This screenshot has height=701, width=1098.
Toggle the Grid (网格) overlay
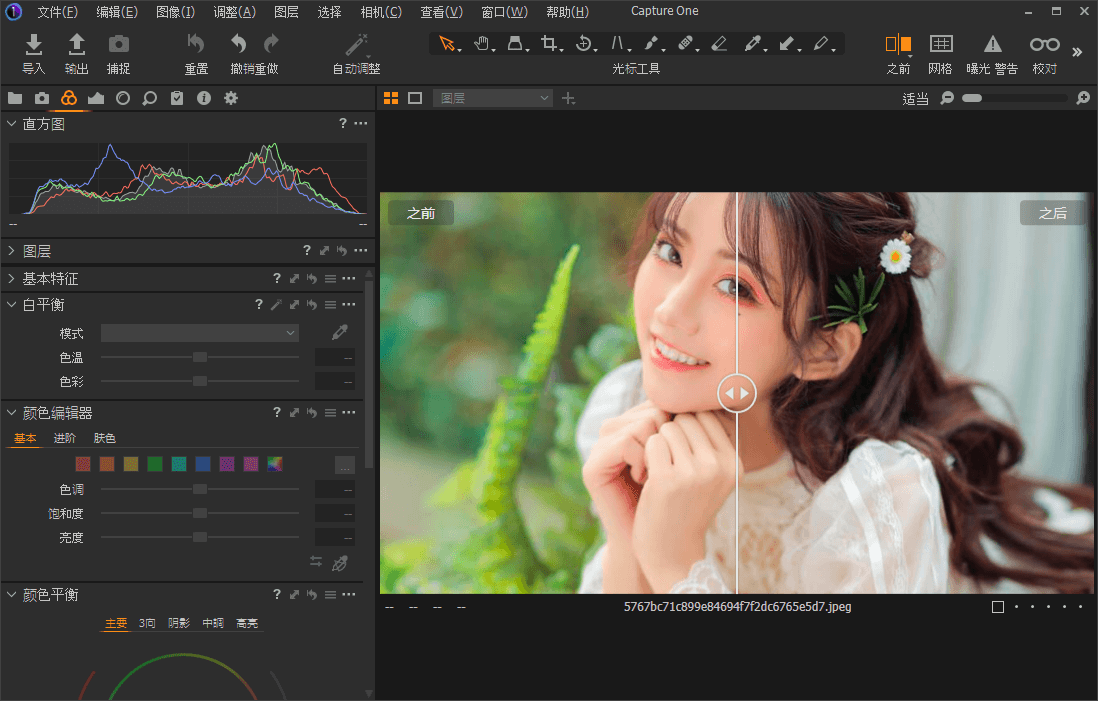940,44
